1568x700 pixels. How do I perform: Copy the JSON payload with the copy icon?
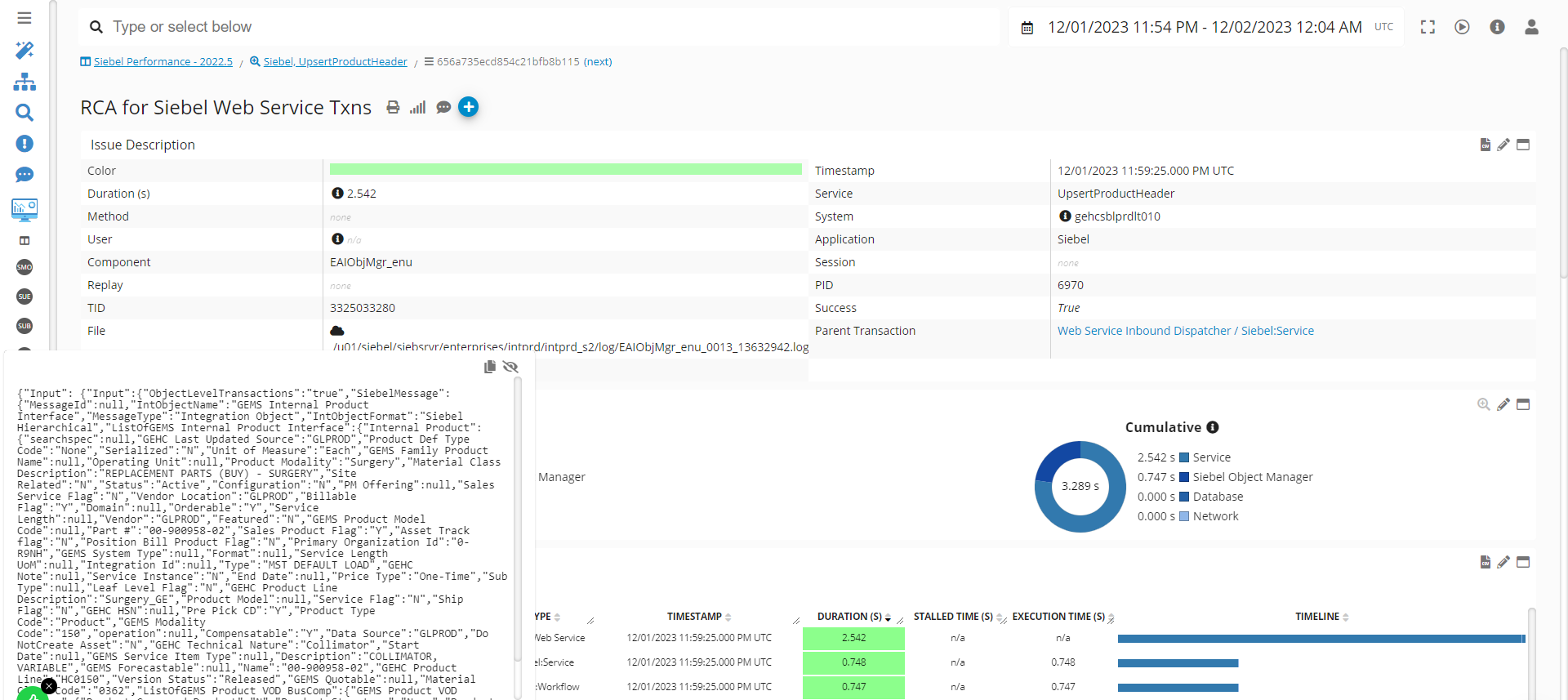tap(490, 367)
